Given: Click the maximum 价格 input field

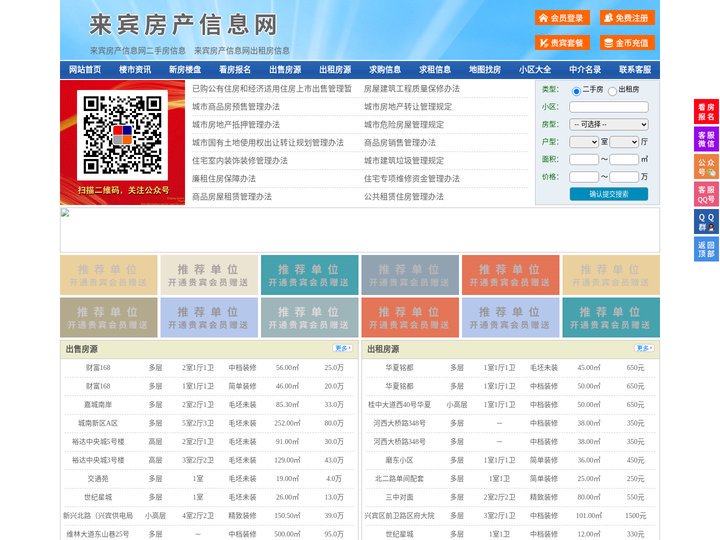Looking at the screenshot, I should [x=624, y=177].
